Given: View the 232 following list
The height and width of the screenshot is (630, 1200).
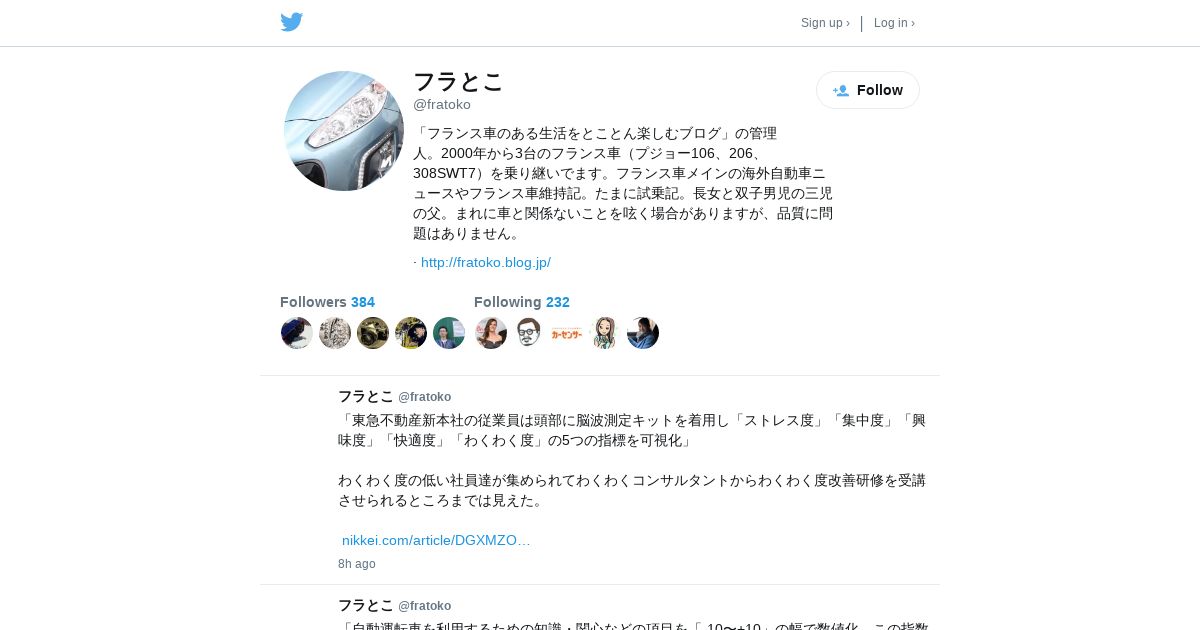Looking at the screenshot, I should pyautogui.click(x=522, y=302).
